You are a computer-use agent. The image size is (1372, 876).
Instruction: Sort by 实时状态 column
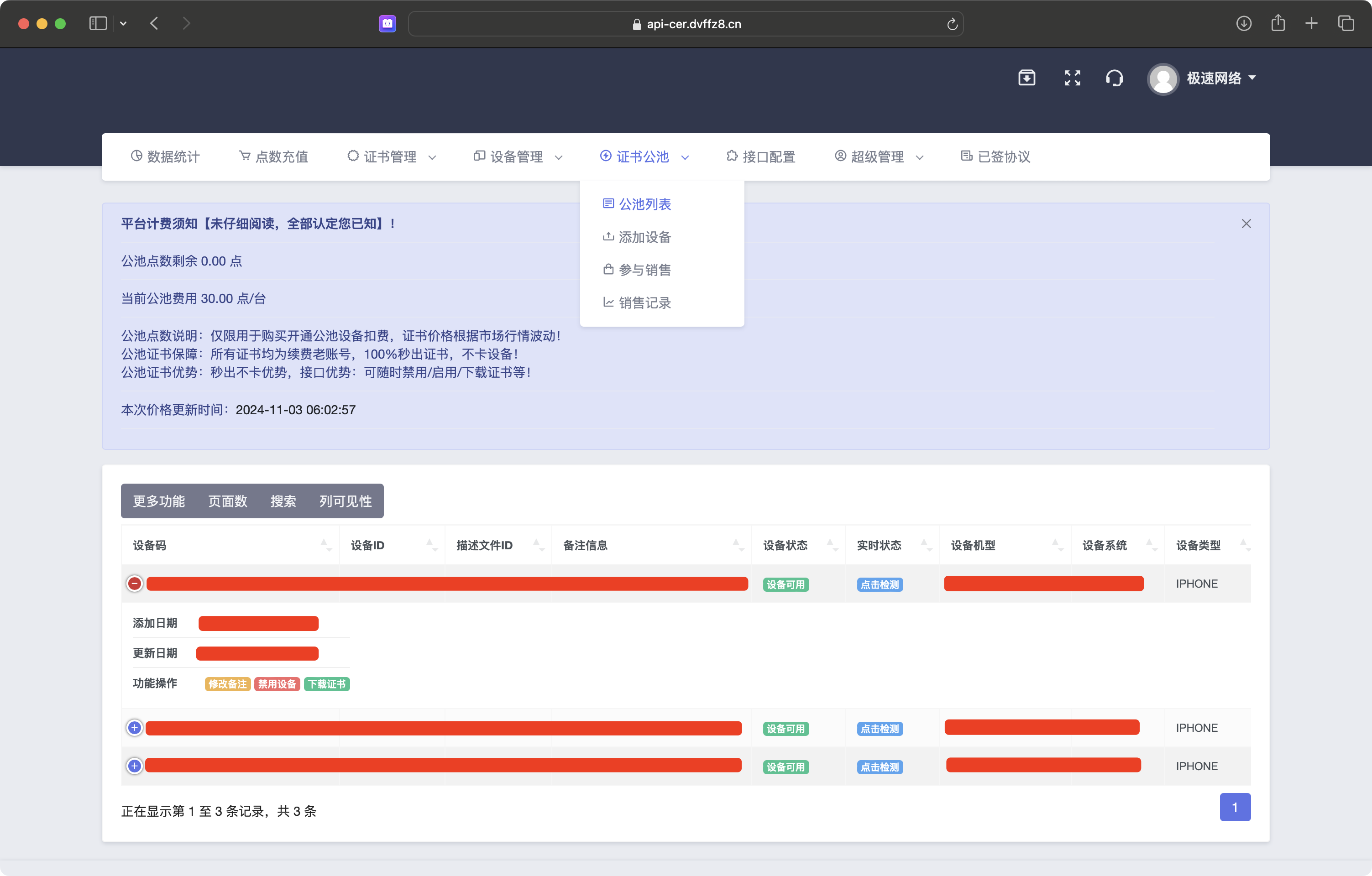(893, 546)
